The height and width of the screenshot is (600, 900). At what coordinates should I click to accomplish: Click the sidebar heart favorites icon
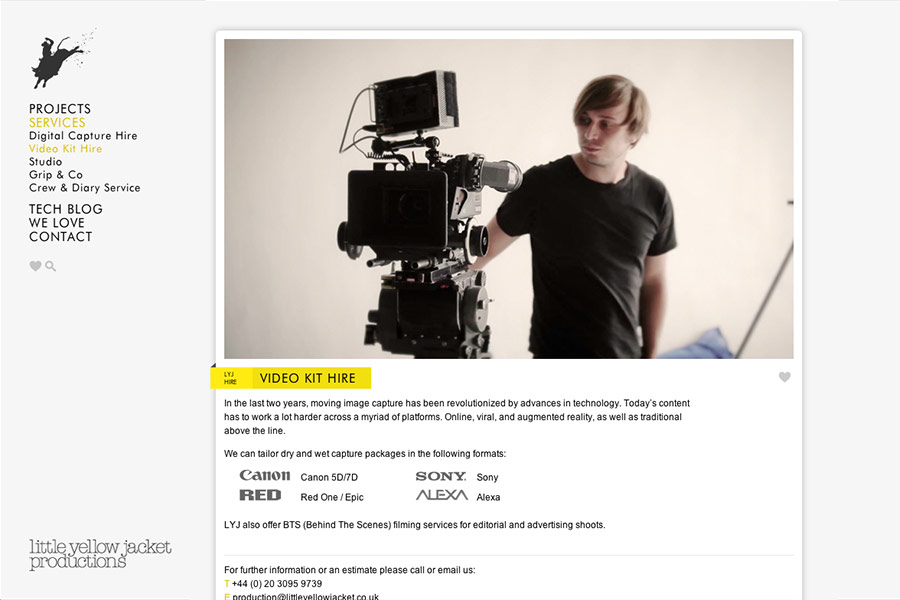coord(35,266)
